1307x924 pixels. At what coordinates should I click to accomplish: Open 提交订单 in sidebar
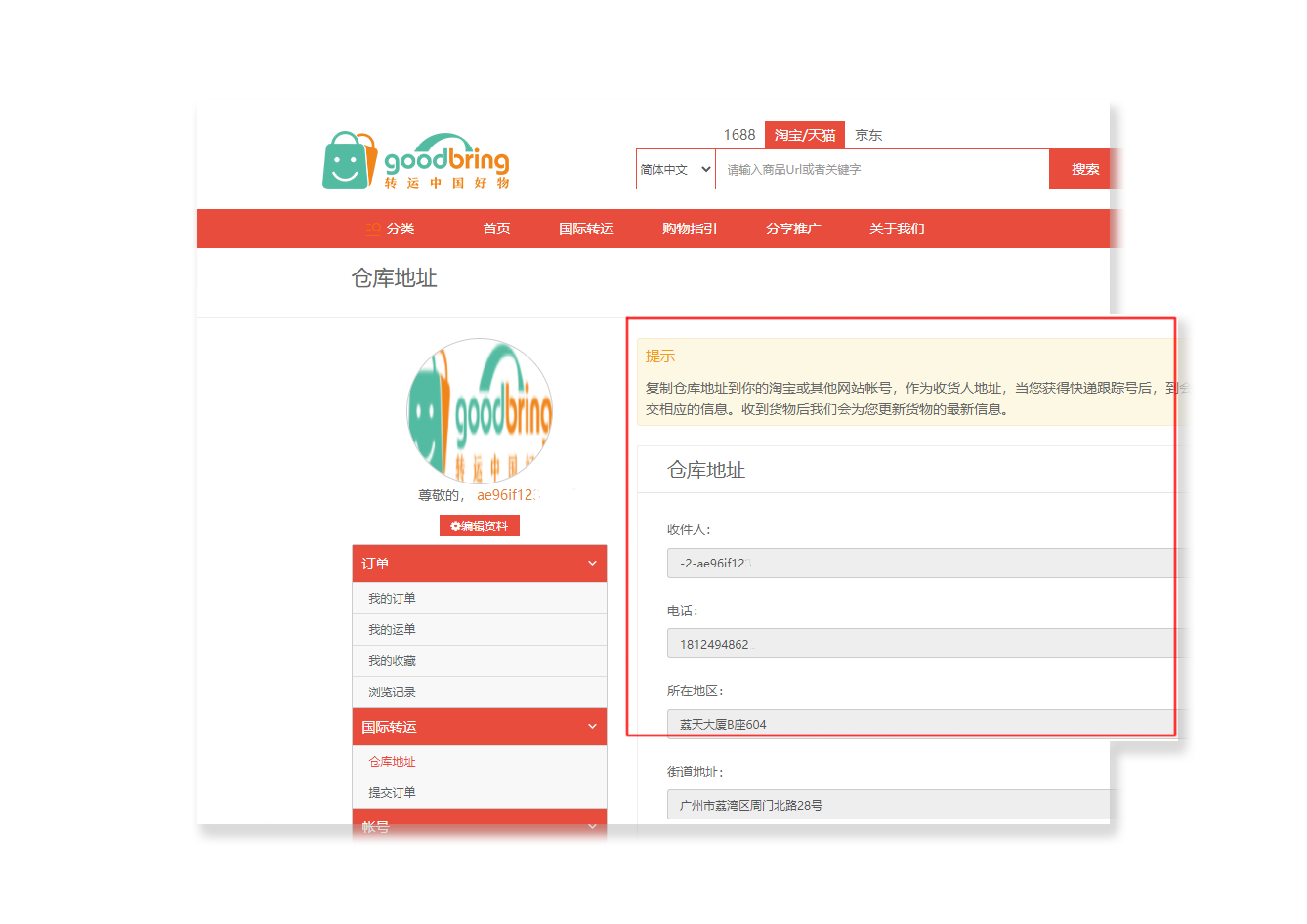[x=480, y=793]
